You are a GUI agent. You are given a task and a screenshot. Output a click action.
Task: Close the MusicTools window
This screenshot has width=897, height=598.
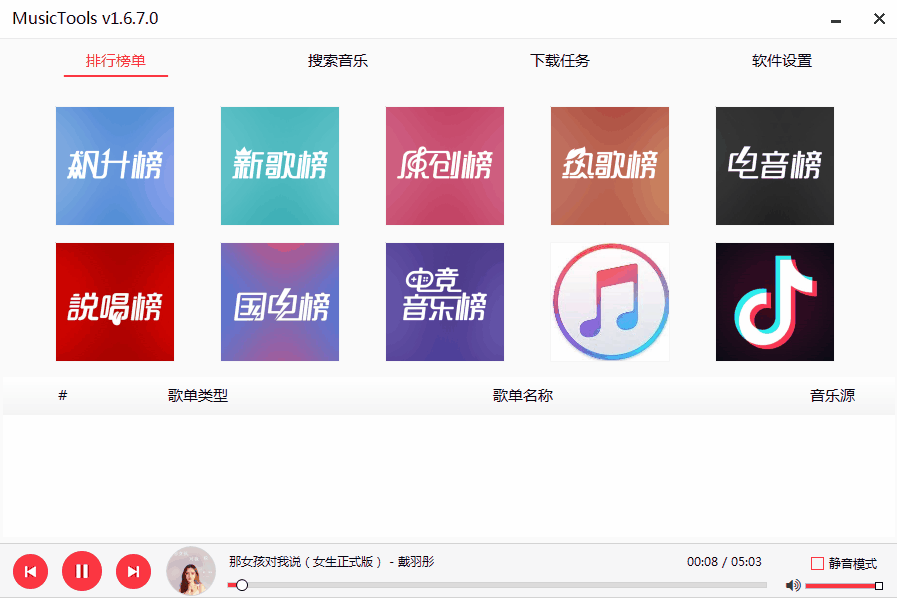click(x=879, y=19)
